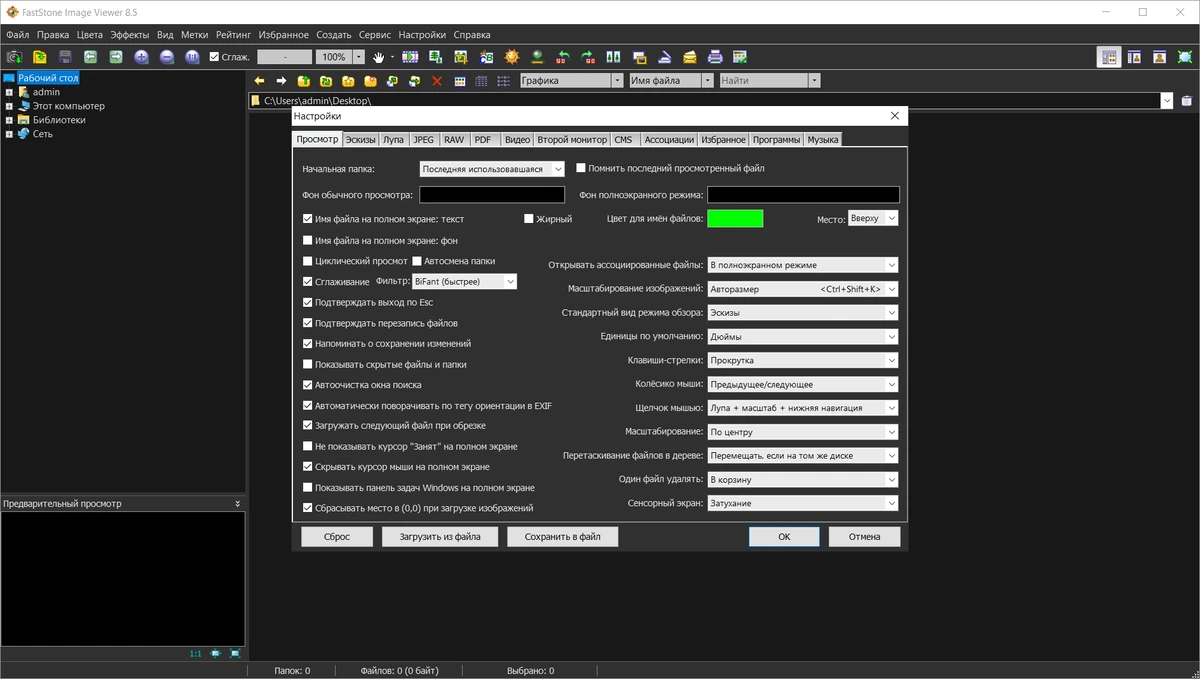Select Этот компьютер in folder tree
The height and width of the screenshot is (679, 1200).
(x=68, y=106)
